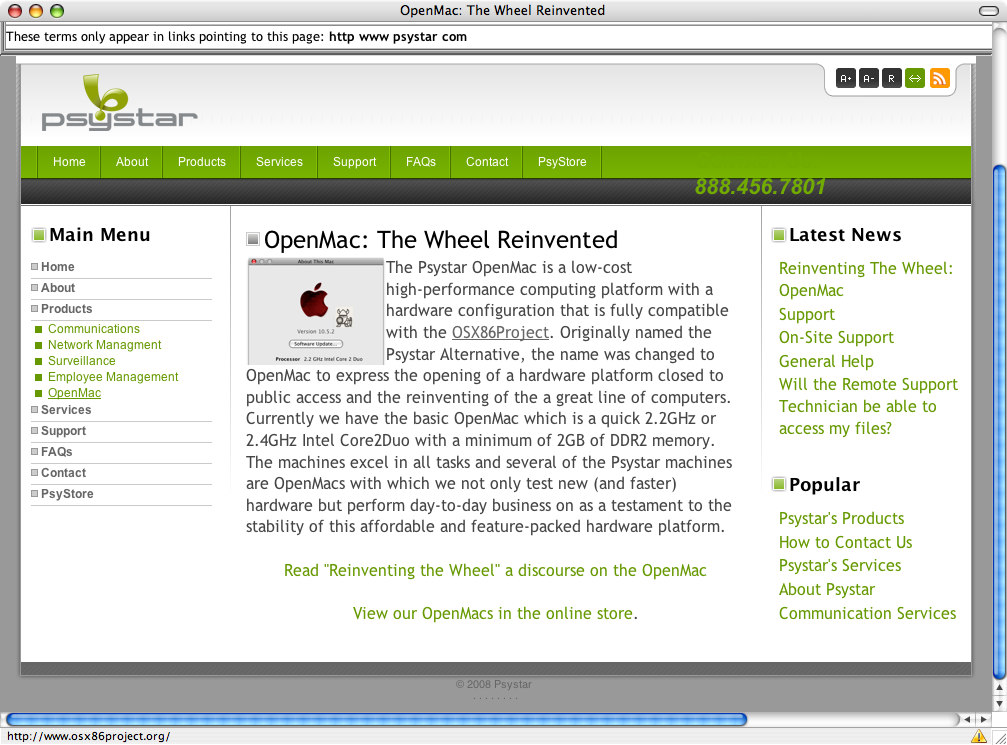Viewport: 1007px width, 745px height.
Task: Open Psystar's Products popular link
Action: (841, 518)
